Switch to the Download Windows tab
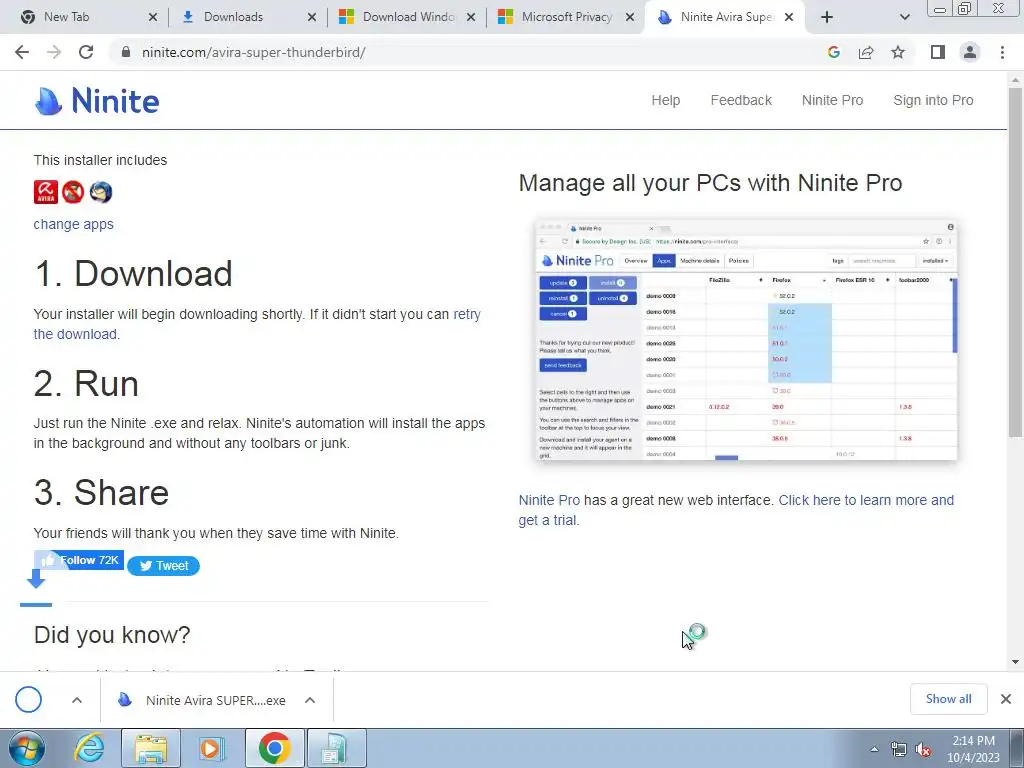1024x768 pixels. coord(406,17)
